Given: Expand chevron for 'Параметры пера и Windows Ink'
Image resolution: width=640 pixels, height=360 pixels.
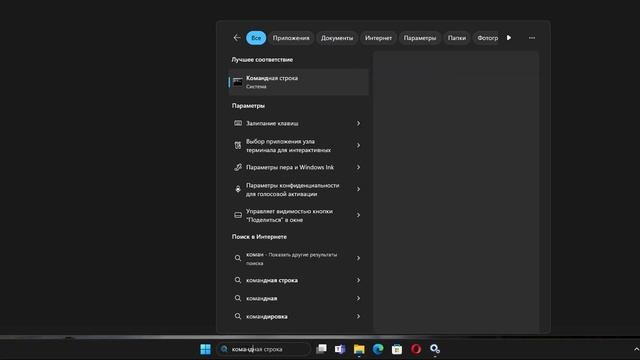Looking at the screenshot, I should [358, 167].
